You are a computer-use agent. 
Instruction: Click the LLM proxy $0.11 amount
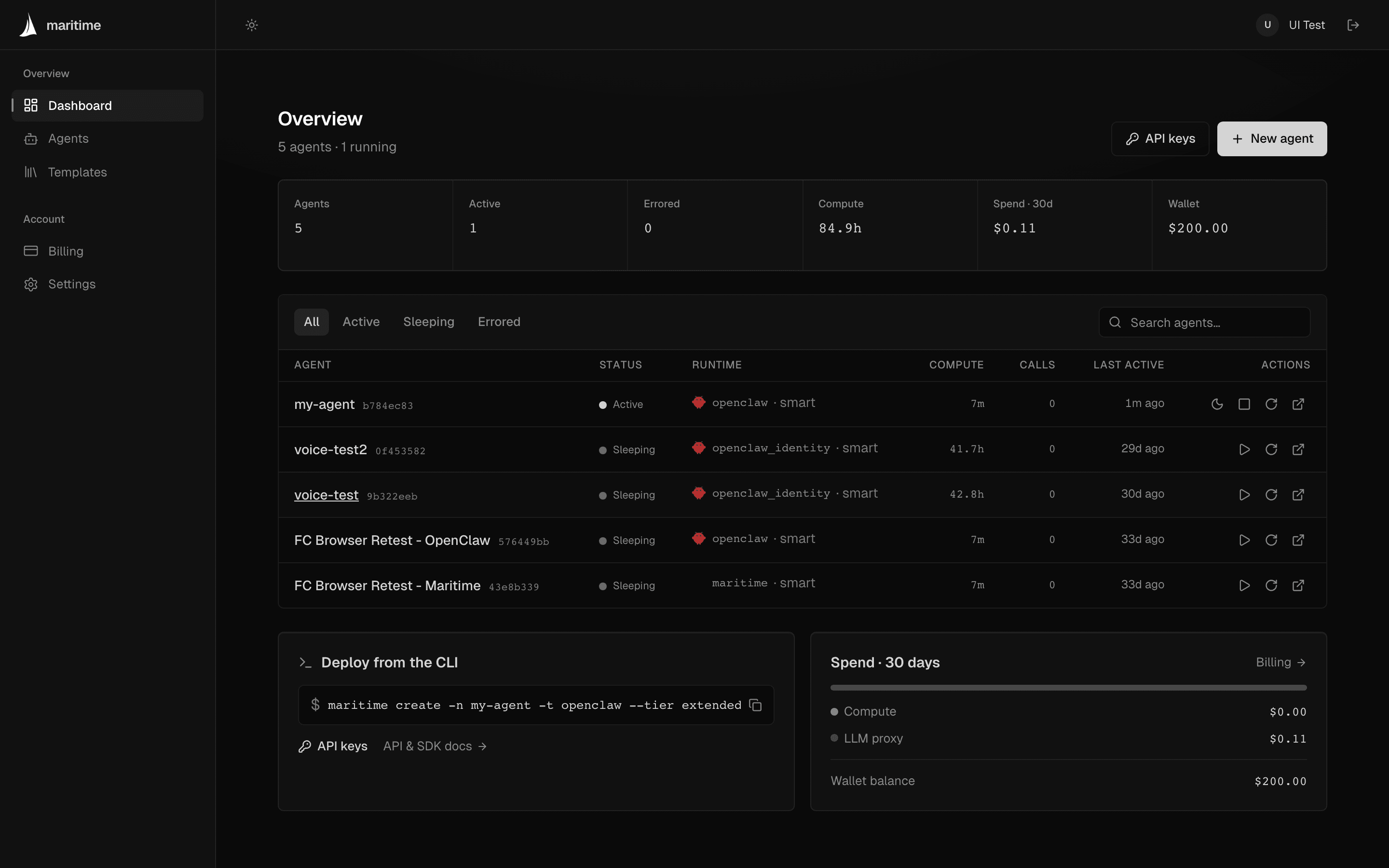coord(1288,739)
